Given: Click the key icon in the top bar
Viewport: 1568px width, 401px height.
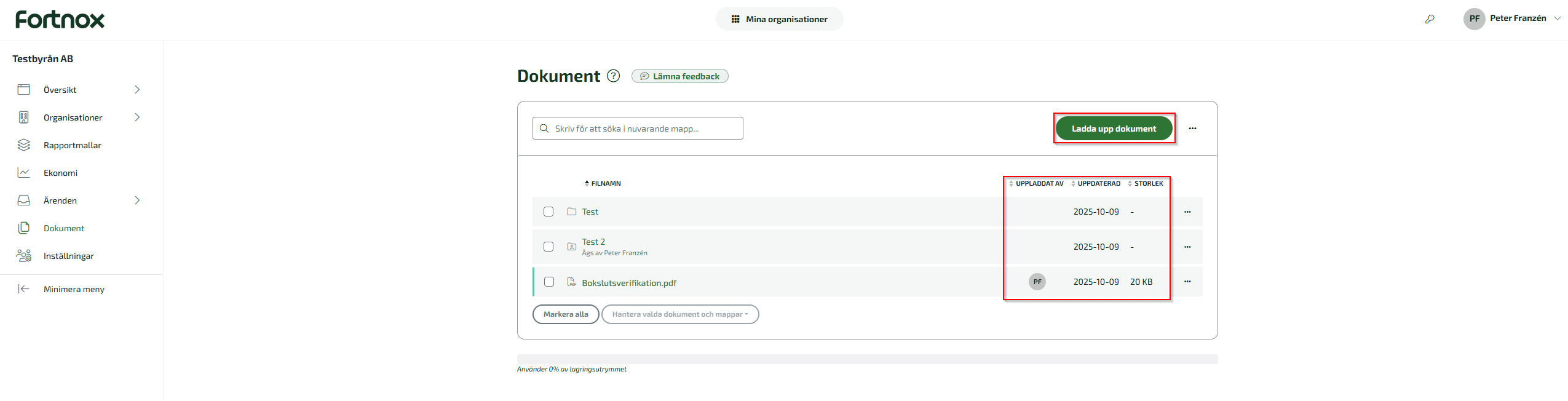Looking at the screenshot, I should point(1430,19).
